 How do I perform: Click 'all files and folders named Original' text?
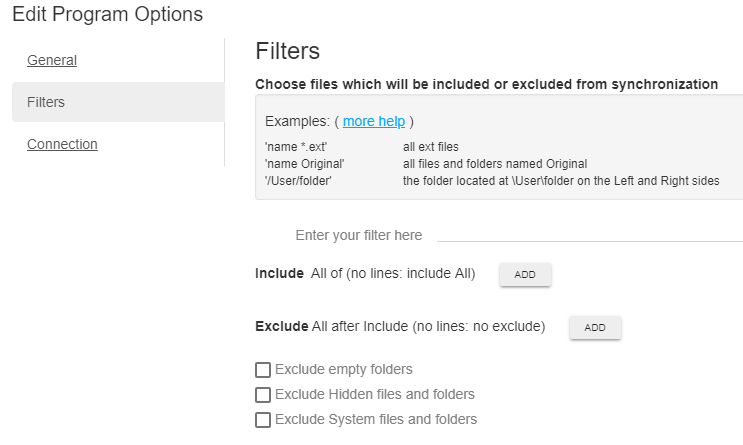click(x=495, y=164)
